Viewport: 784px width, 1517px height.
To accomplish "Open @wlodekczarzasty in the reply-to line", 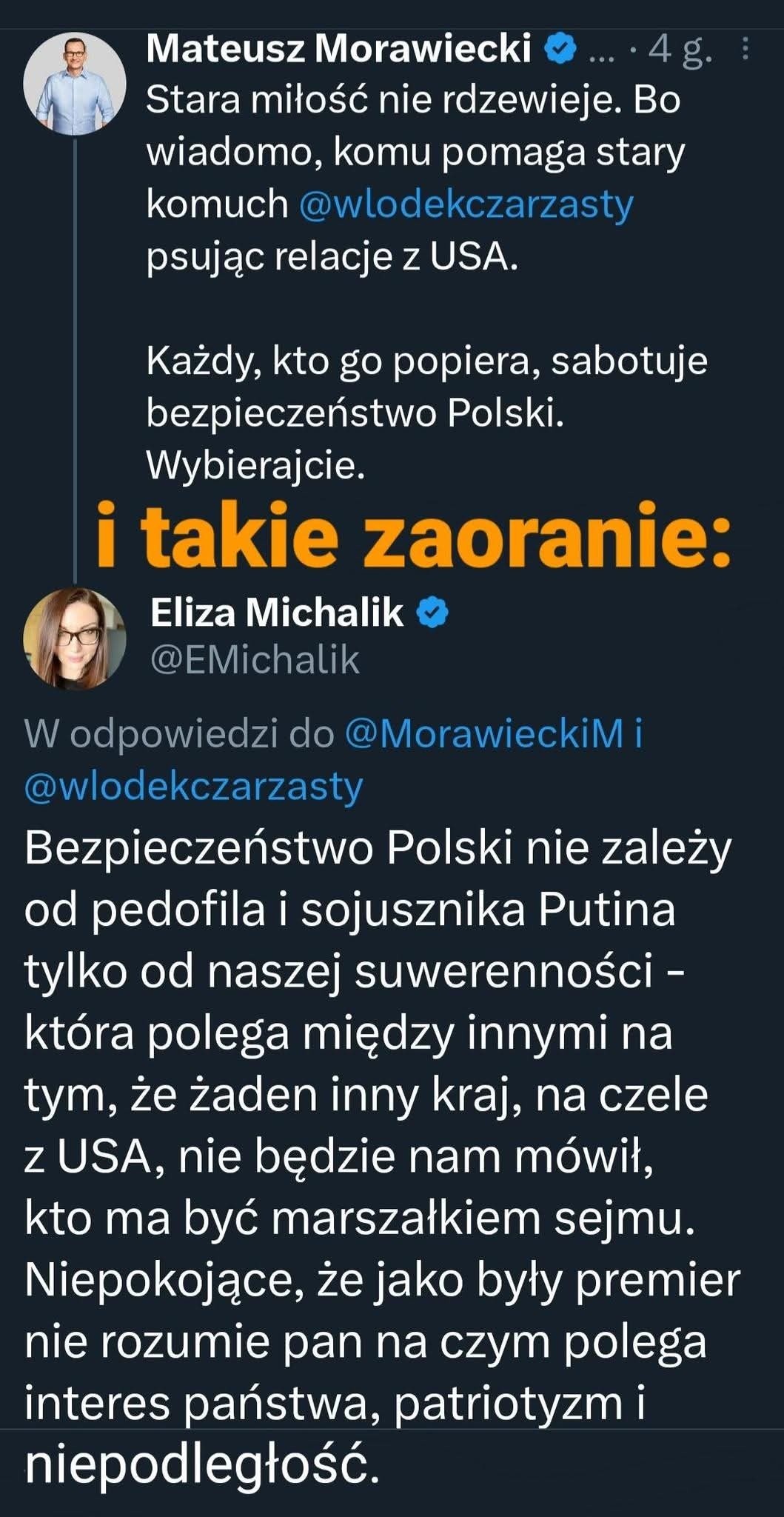I will point(194,786).
